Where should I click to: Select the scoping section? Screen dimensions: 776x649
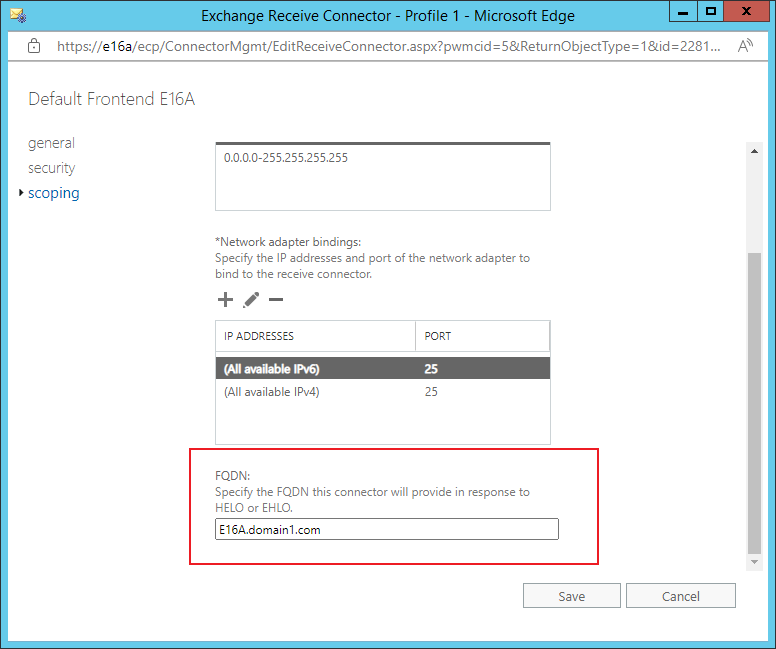[x=53, y=193]
